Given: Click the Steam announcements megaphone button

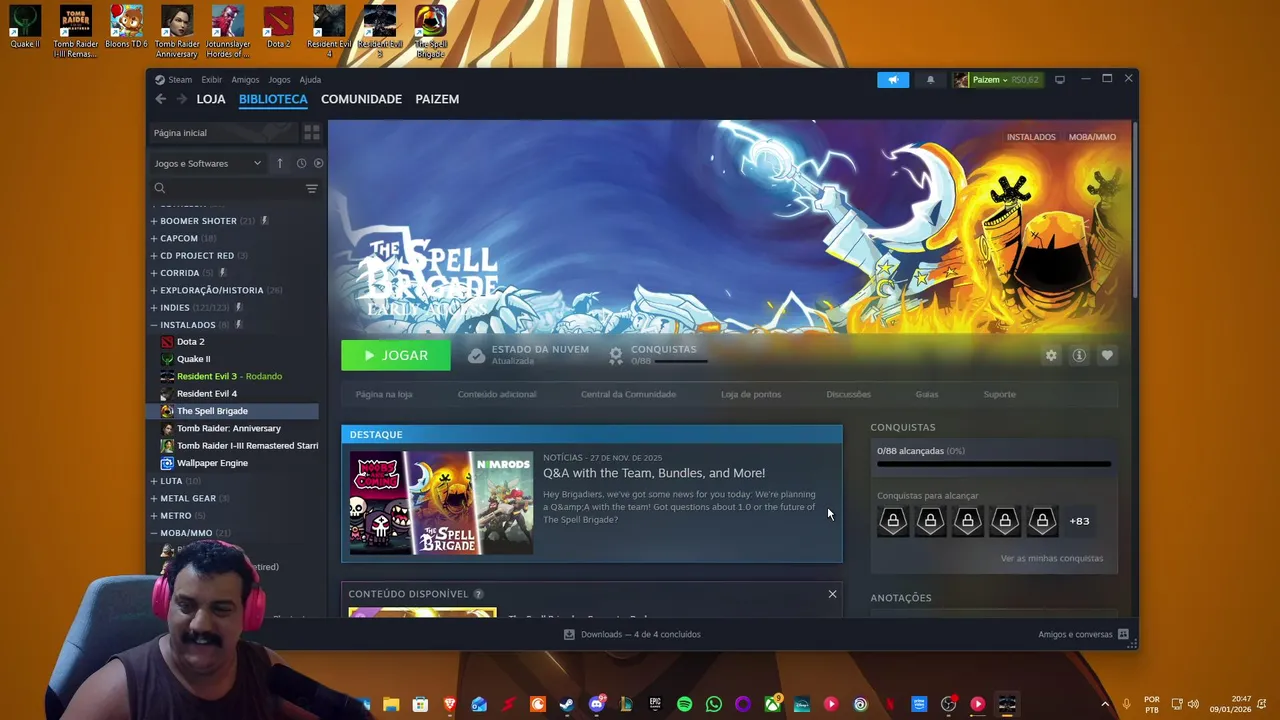Looking at the screenshot, I should click(893, 80).
